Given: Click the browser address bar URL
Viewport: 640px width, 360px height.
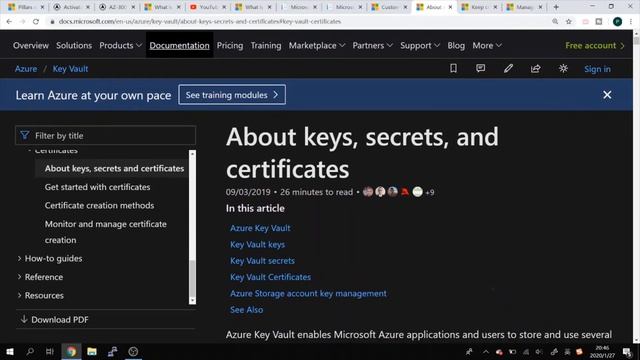Looking at the screenshot, I should pyautogui.click(x=200, y=21).
